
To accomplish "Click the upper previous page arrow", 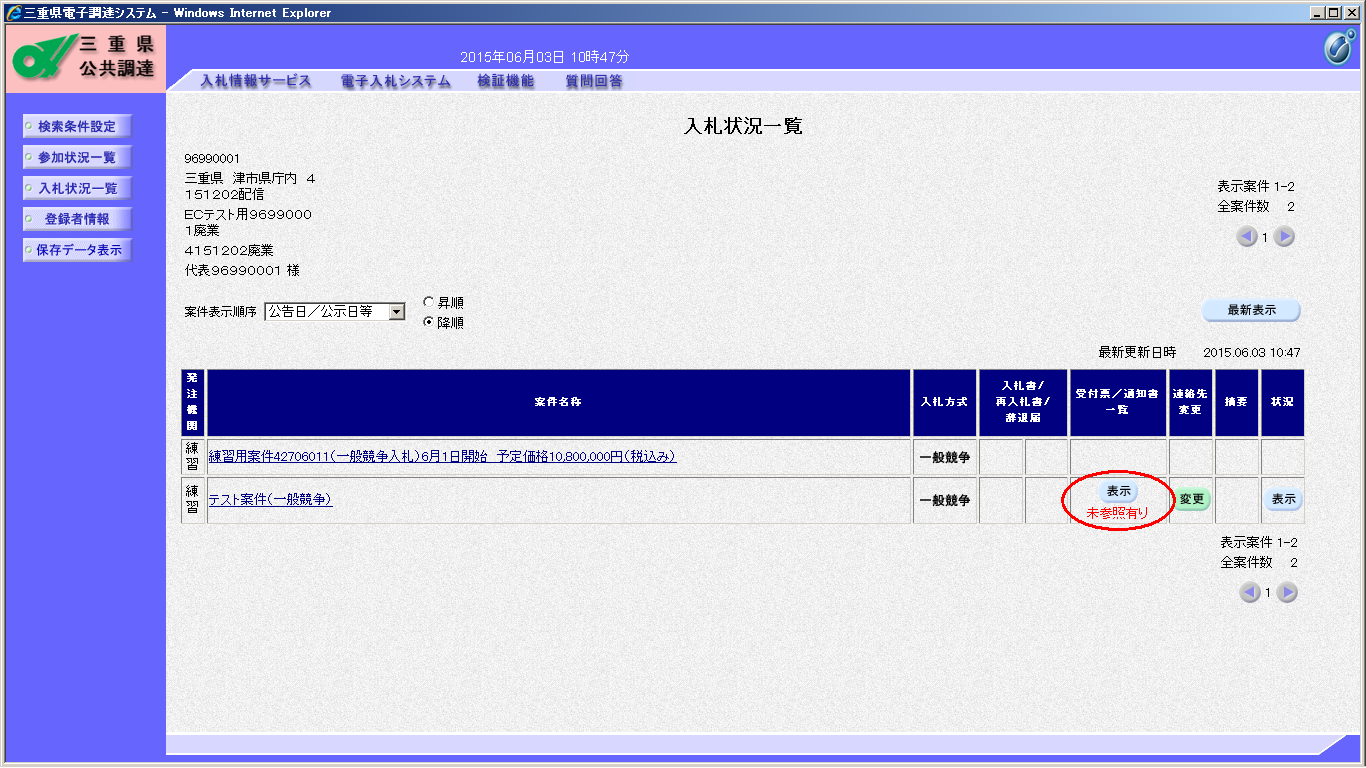I will pos(1247,237).
